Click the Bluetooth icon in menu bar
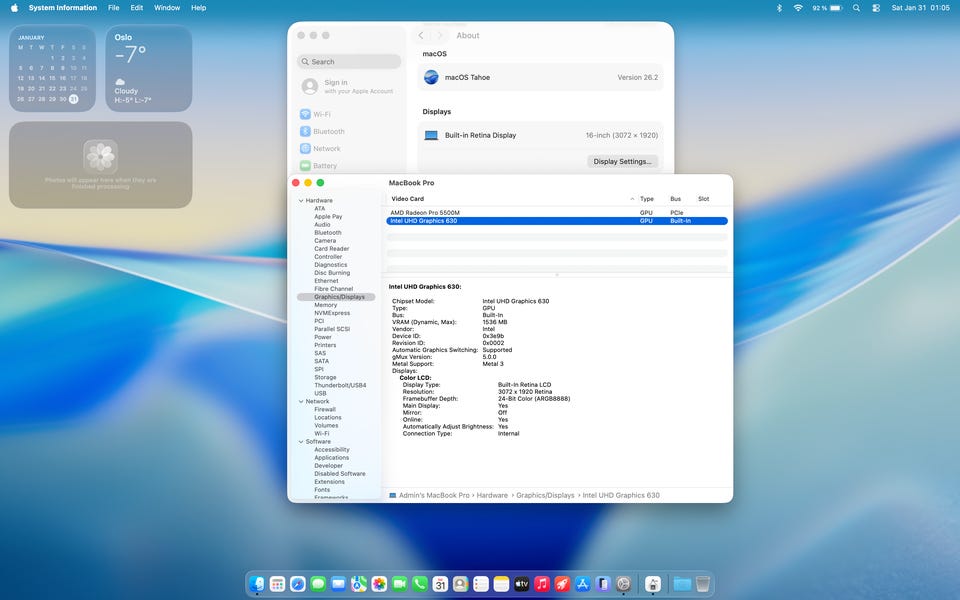 tap(779, 8)
